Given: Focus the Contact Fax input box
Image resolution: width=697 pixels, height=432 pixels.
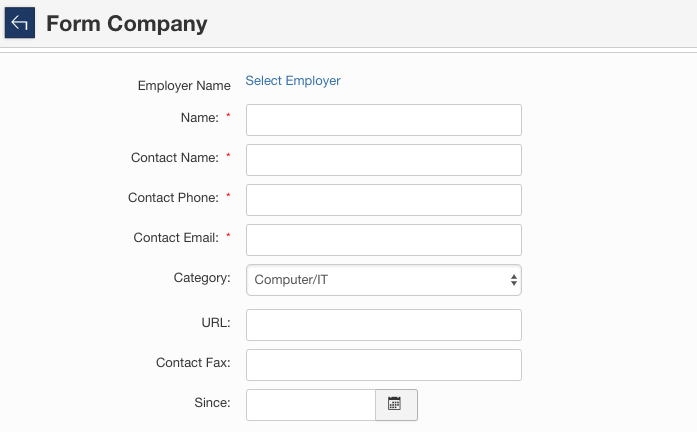Looking at the screenshot, I should pyautogui.click(x=384, y=365).
